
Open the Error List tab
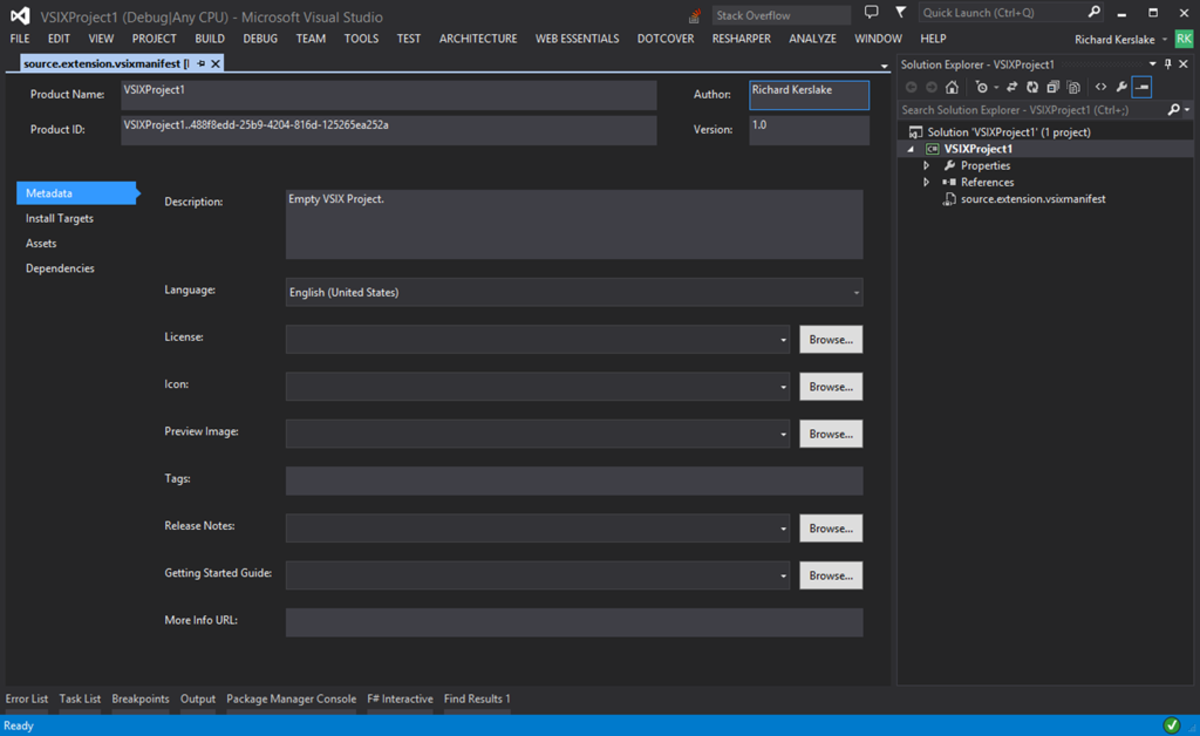tap(27, 699)
